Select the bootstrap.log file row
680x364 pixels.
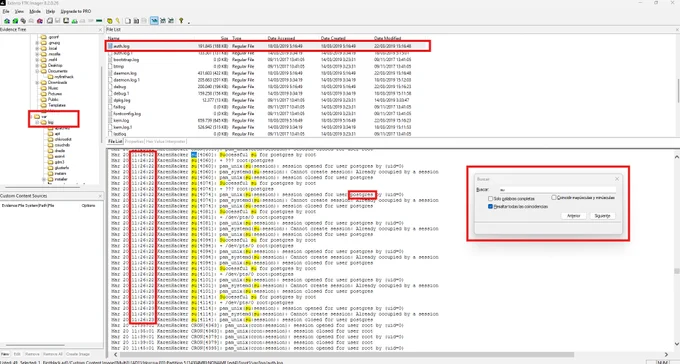[x=259, y=59]
